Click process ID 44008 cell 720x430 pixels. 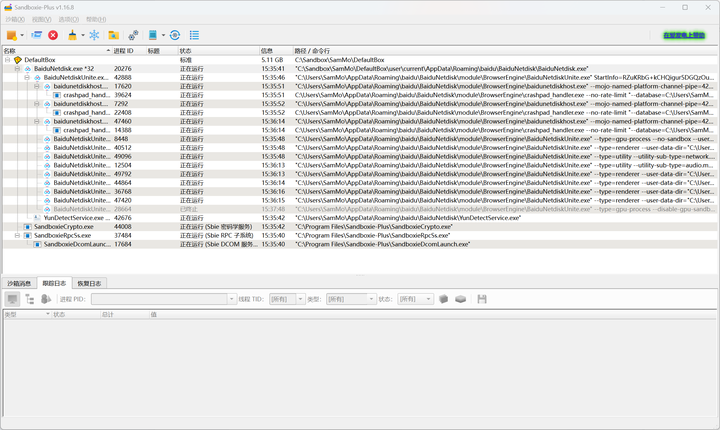tap(123, 226)
